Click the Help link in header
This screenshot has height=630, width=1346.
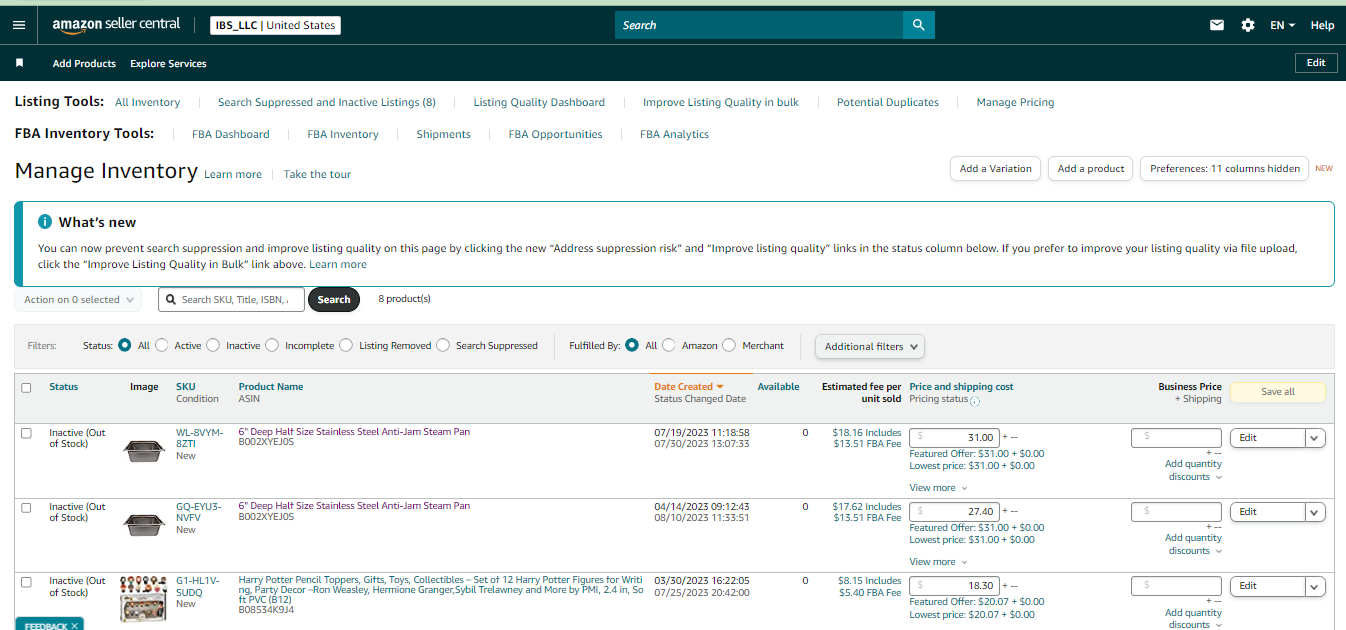pos(1322,25)
